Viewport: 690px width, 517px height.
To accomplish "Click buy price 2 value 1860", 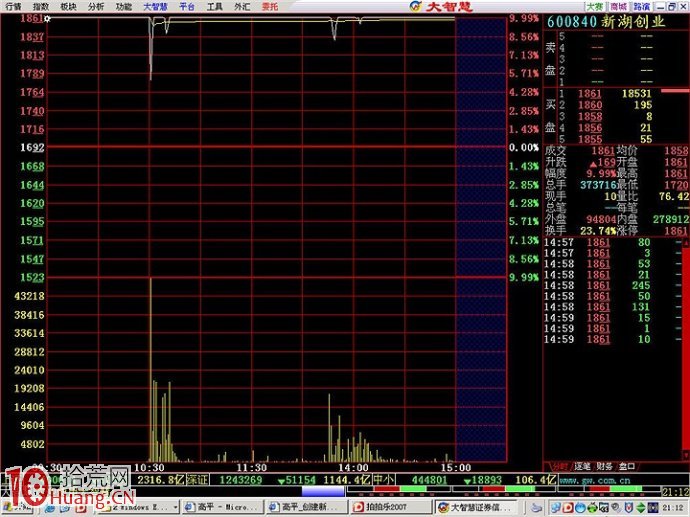I will coord(589,105).
